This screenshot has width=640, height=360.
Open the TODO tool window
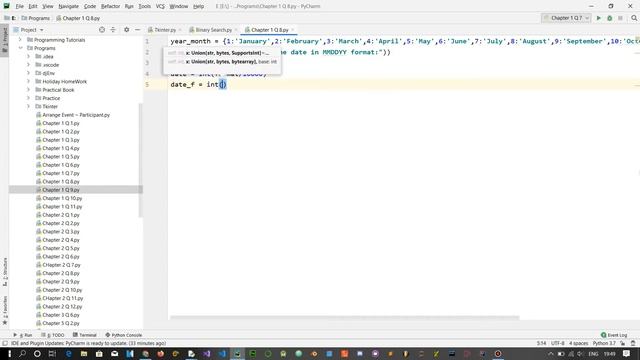(53, 335)
